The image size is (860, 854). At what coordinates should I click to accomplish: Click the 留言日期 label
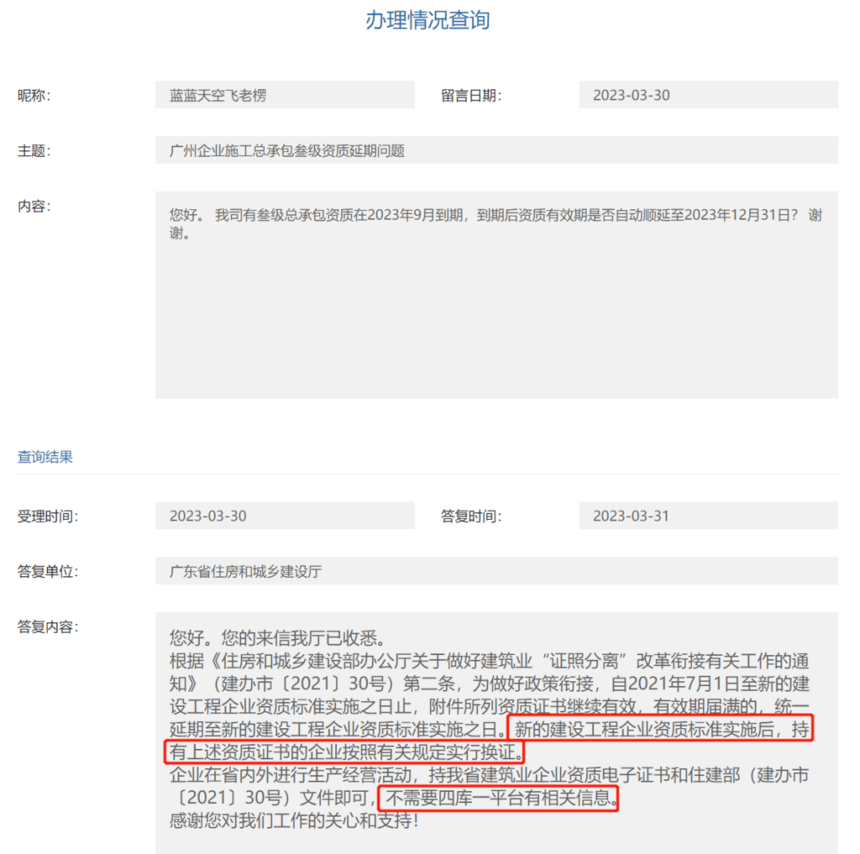point(471,95)
